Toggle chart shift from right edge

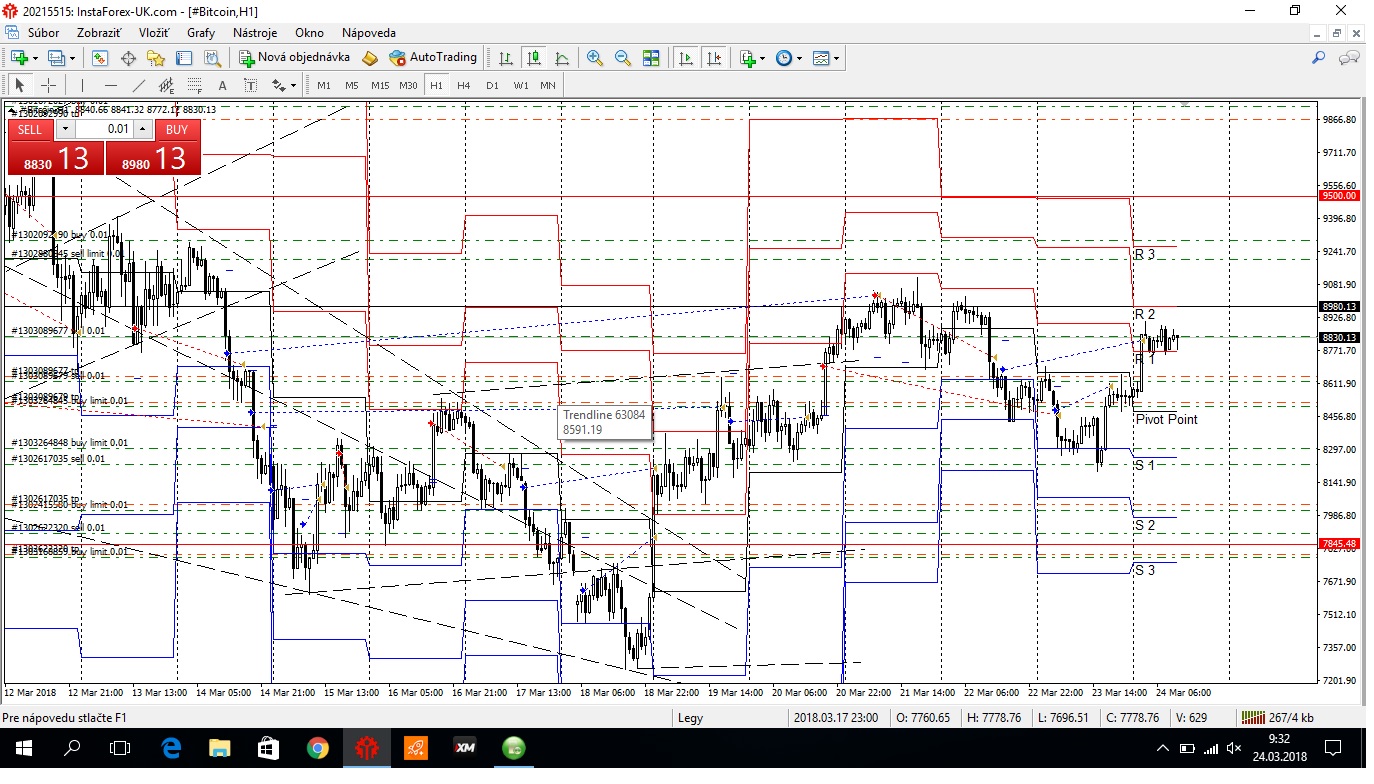(x=714, y=58)
